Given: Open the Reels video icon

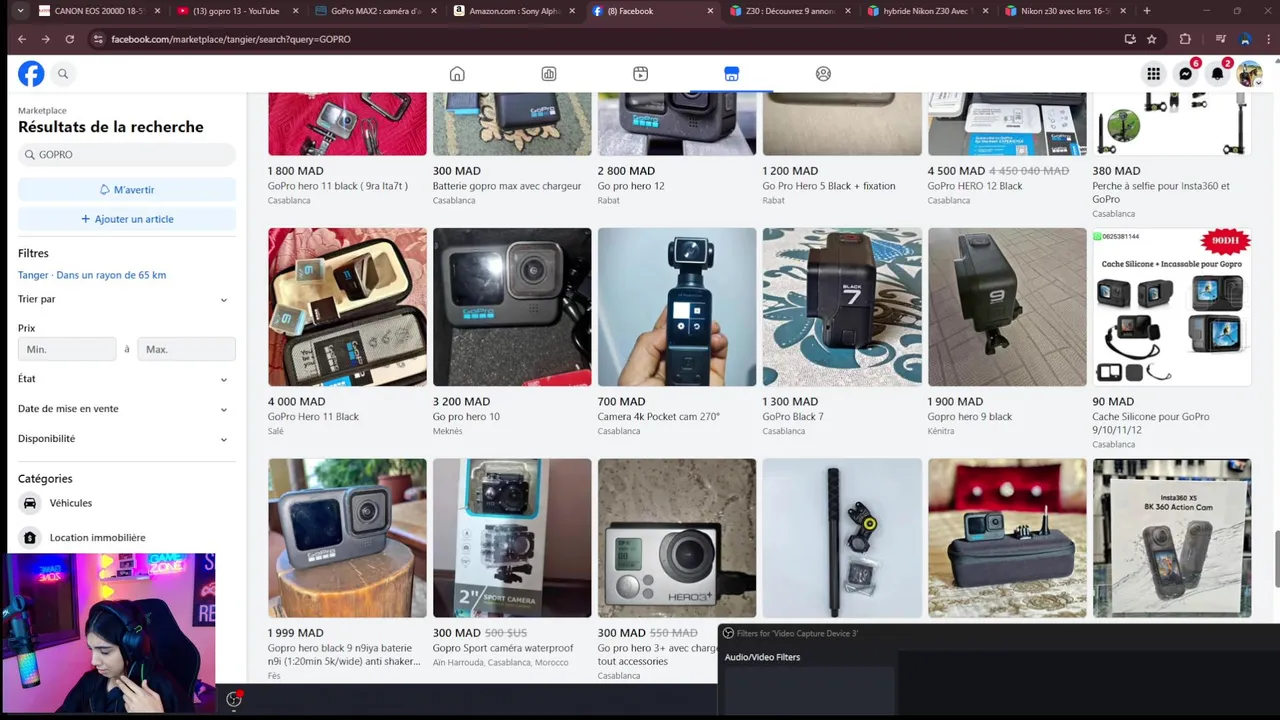Looking at the screenshot, I should click(640, 74).
